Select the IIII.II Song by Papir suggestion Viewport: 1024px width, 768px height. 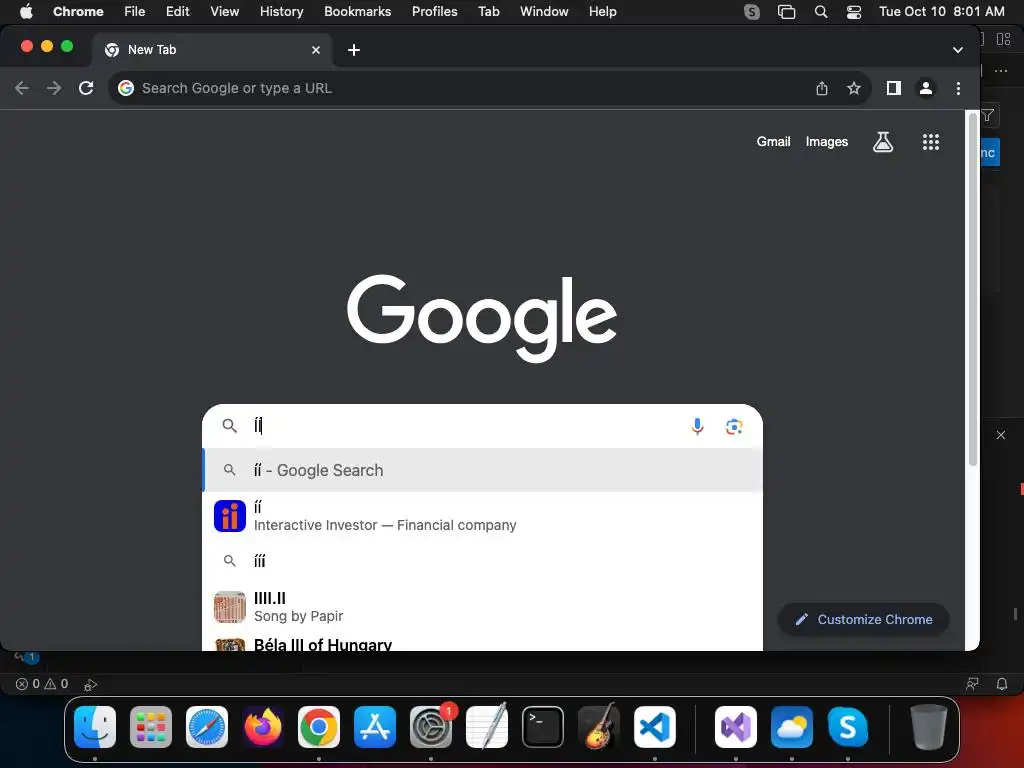(x=483, y=607)
